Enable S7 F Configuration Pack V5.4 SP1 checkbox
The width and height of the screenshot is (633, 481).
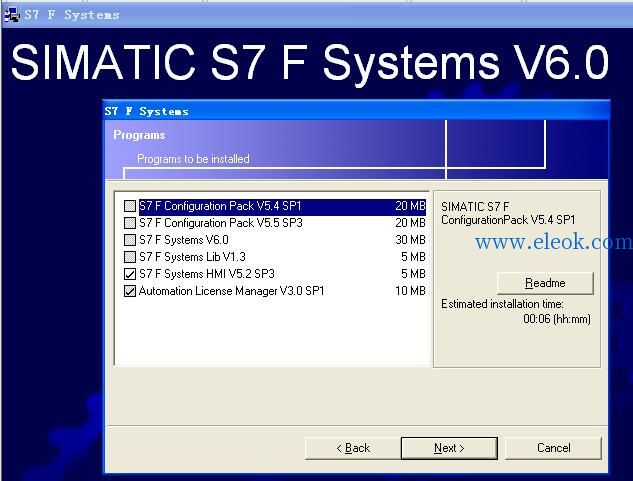(130, 206)
